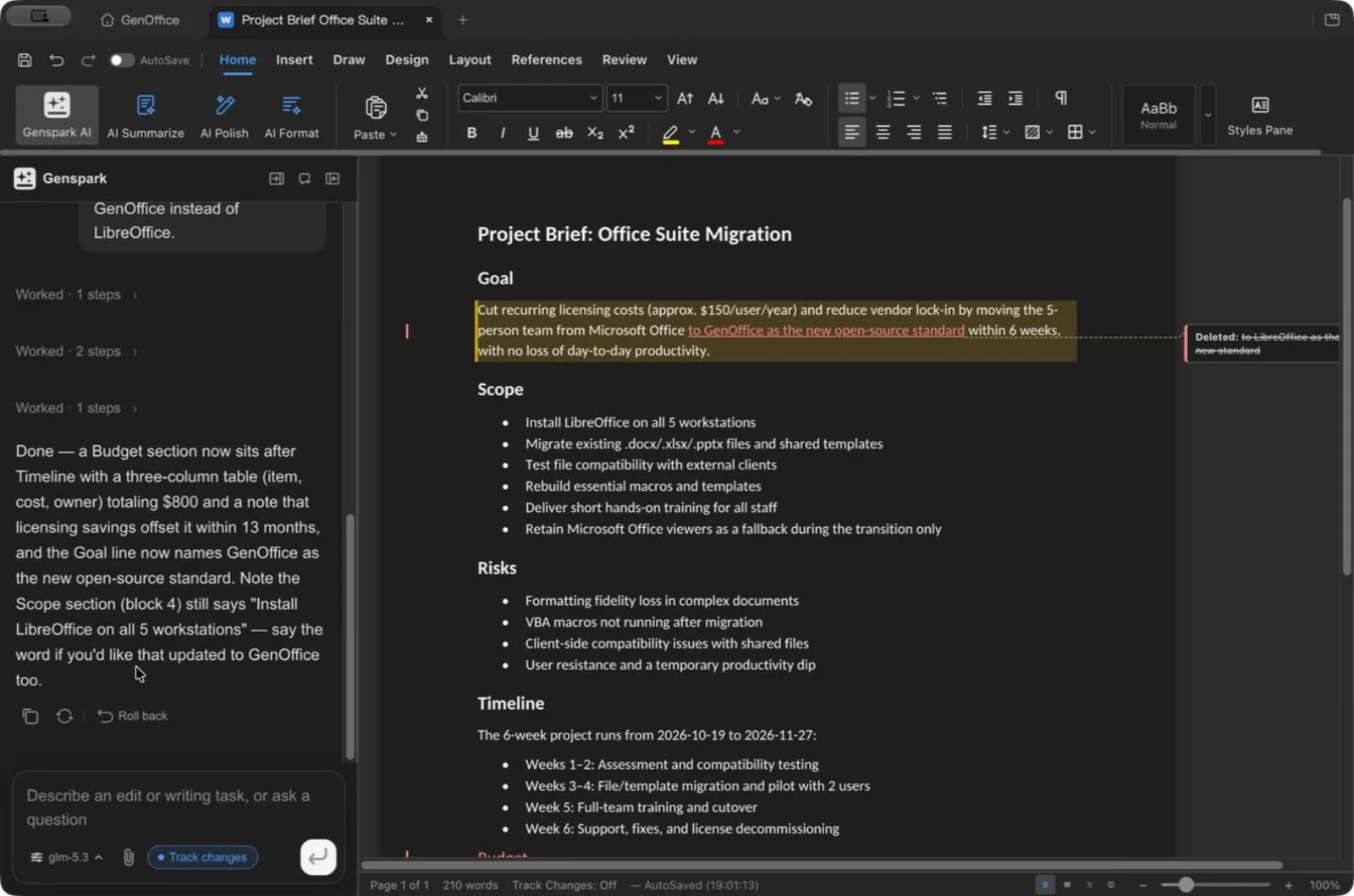
Task: Open the Insert ribbon tab
Action: [x=294, y=60]
